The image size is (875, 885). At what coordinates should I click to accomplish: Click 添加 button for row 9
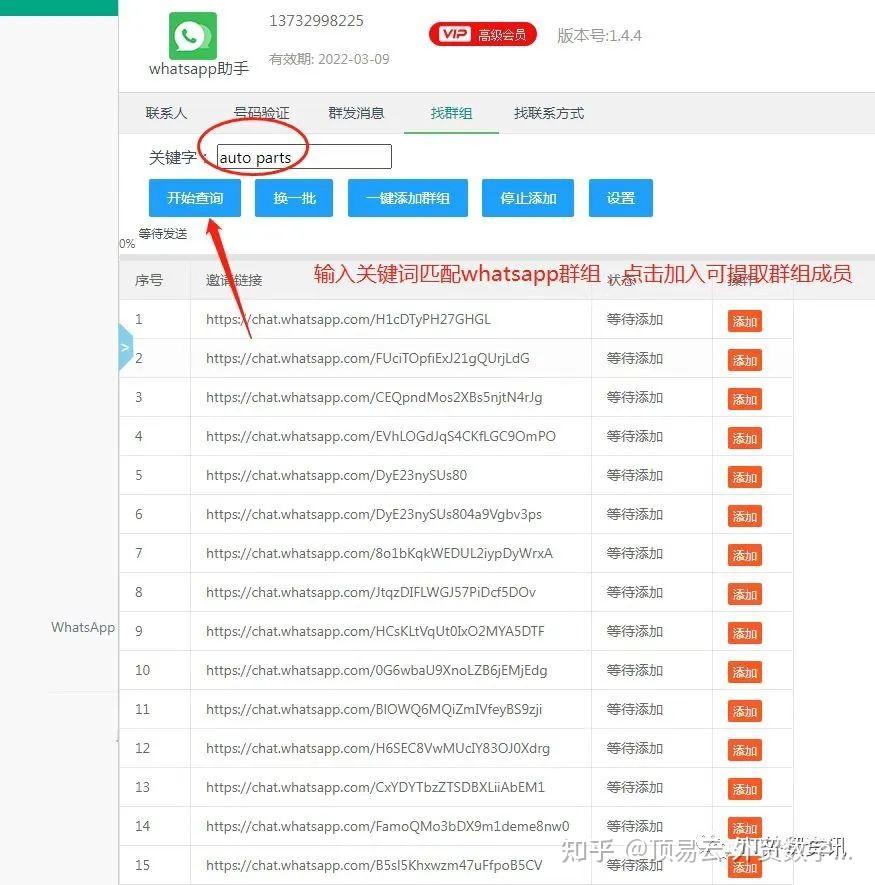(x=745, y=633)
